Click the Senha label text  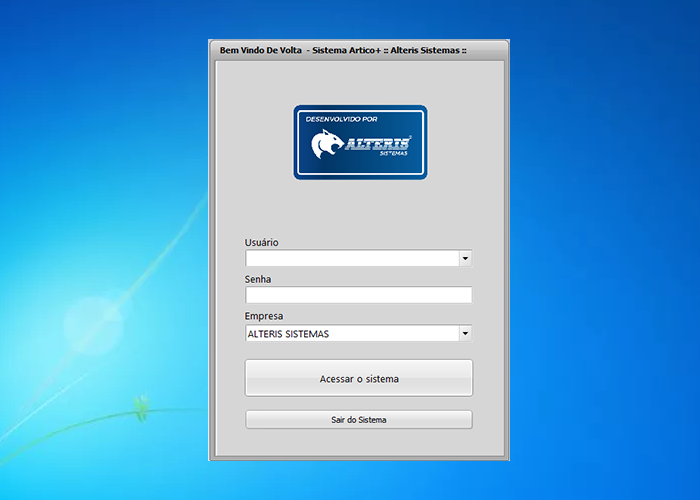[258, 279]
